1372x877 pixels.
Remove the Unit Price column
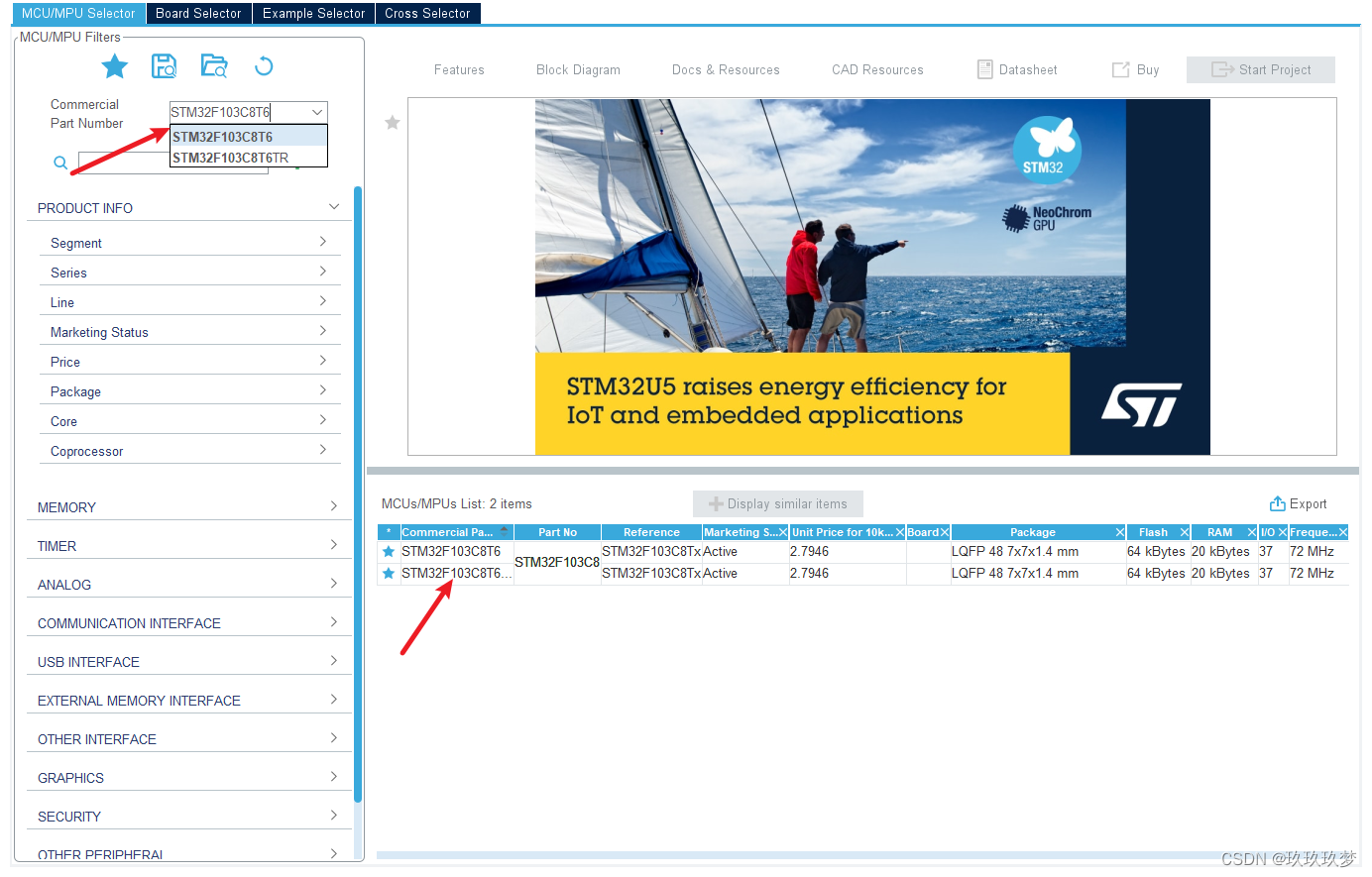point(900,532)
